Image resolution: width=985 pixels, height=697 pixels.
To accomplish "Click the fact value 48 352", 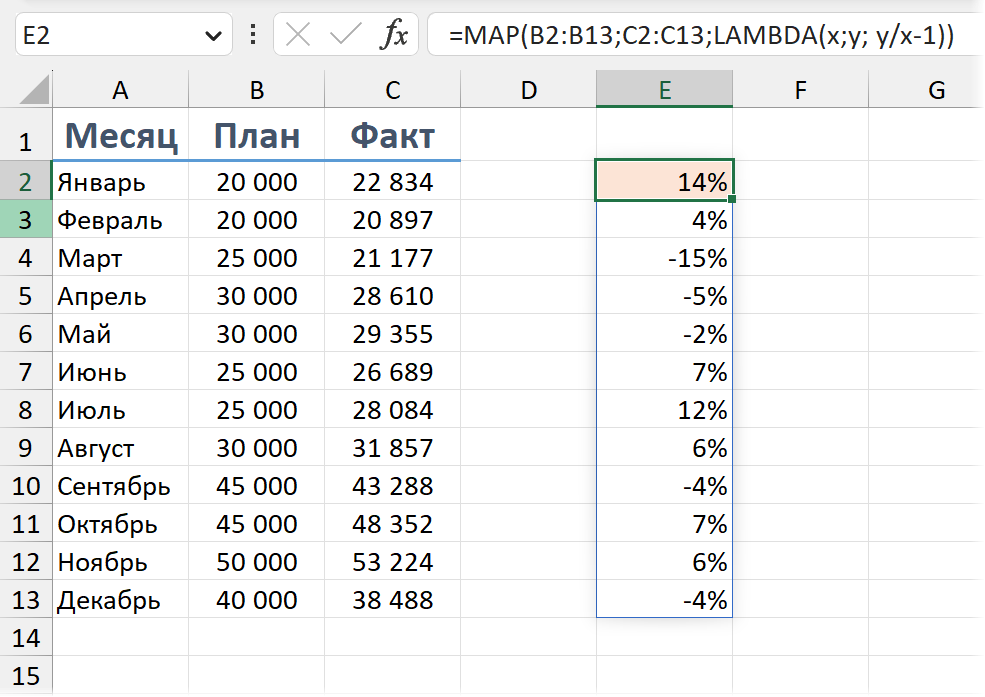I will click(x=393, y=524).
